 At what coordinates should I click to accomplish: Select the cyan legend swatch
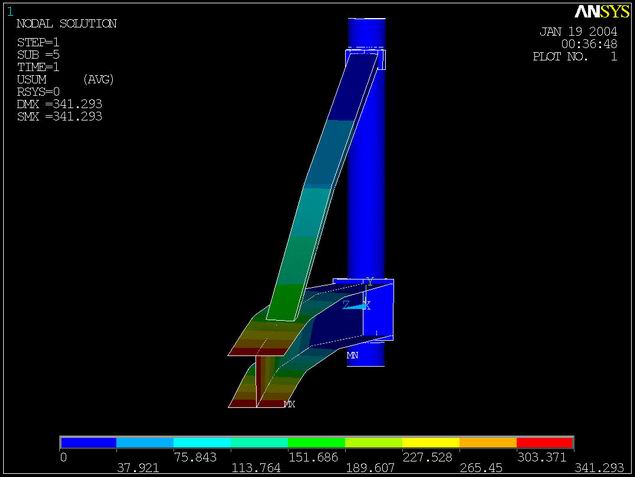pyautogui.click(x=202, y=443)
